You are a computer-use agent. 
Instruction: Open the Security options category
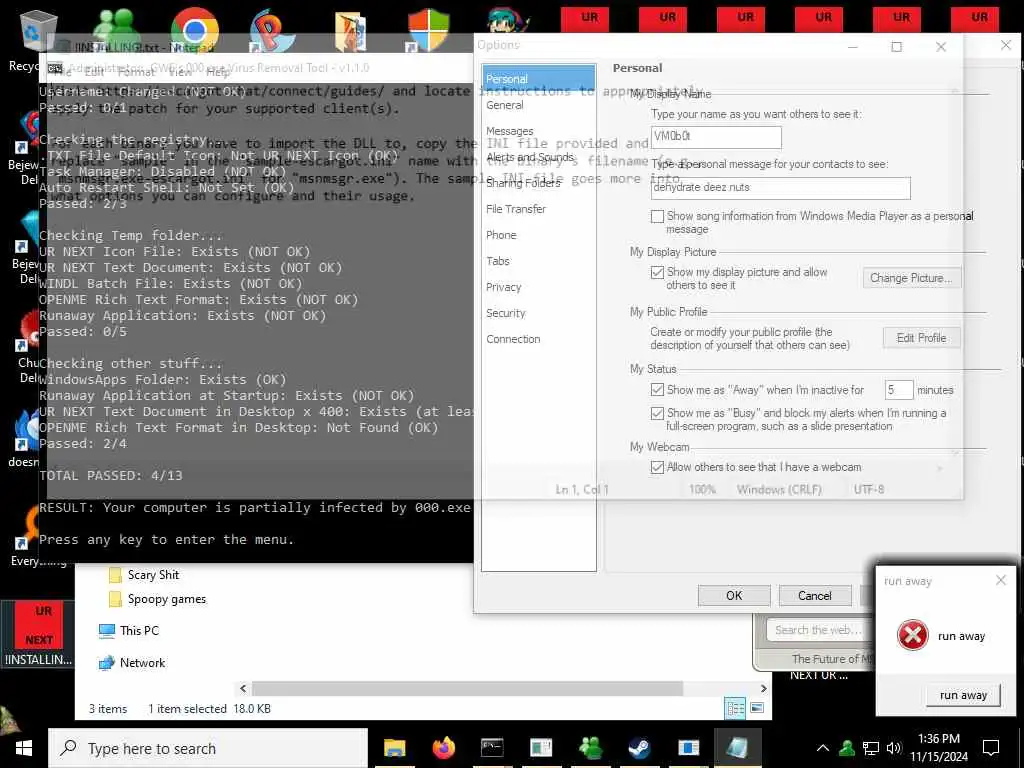pyautogui.click(x=505, y=313)
